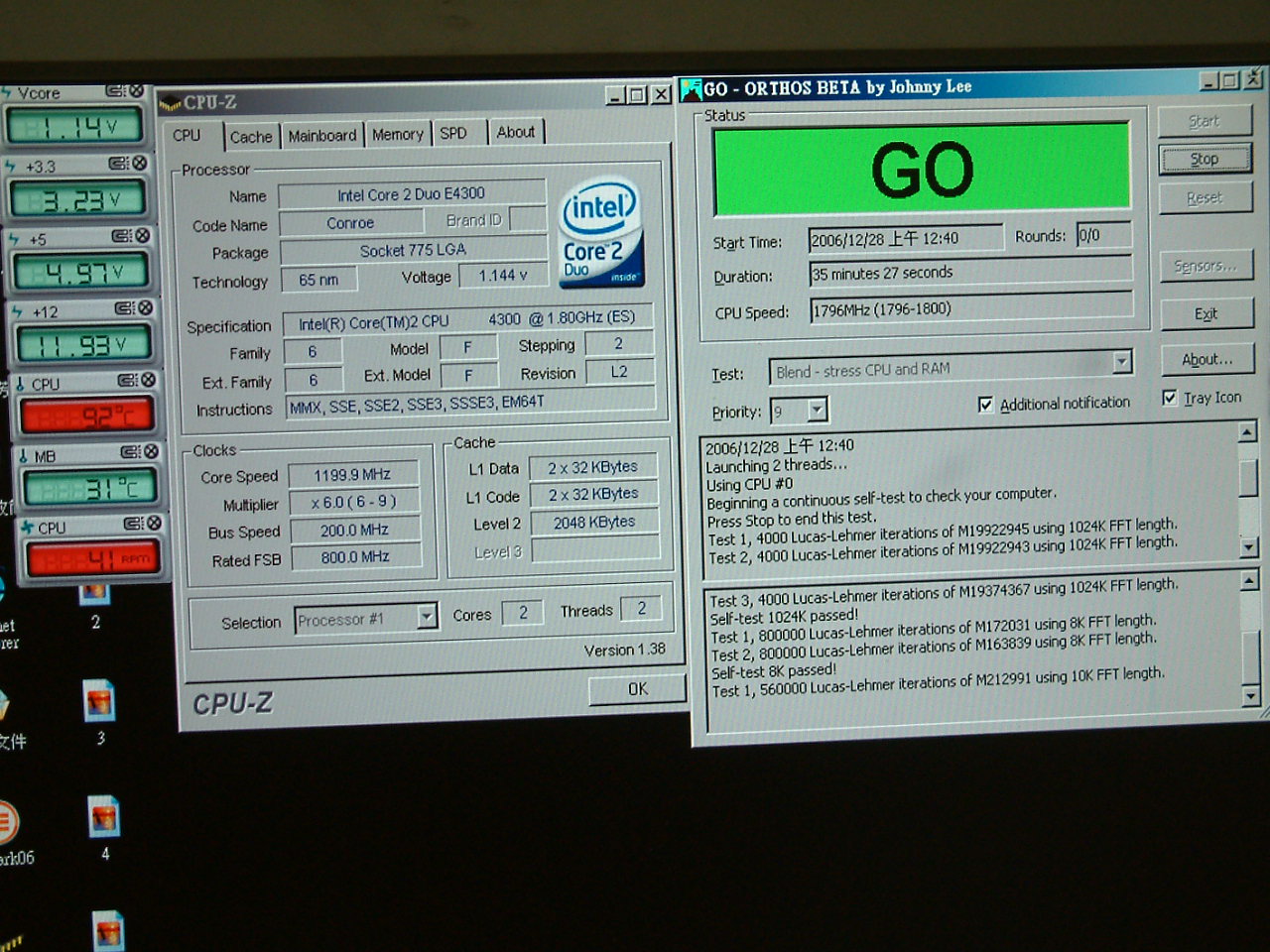The height and width of the screenshot is (952, 1270).
Task: Click the Rated FSB value 800.0 MHz
Action: (354, 557)
